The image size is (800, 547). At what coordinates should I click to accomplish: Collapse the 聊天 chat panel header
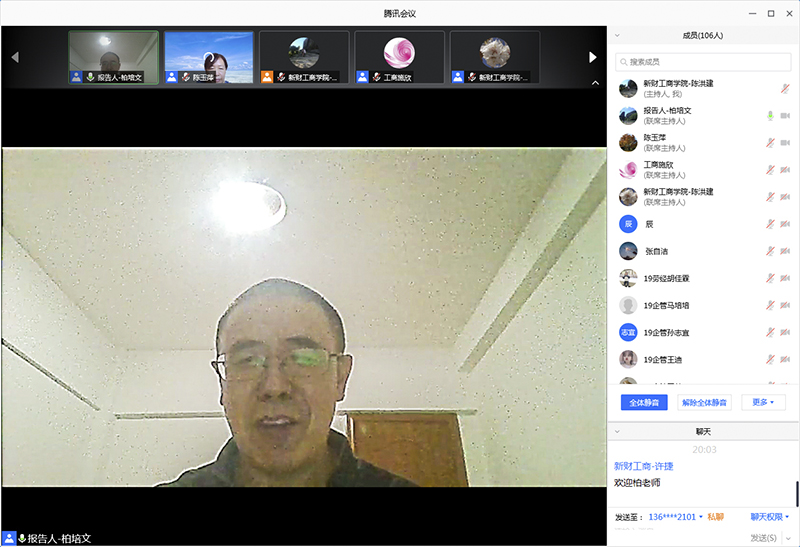click(x=617, y=431)
